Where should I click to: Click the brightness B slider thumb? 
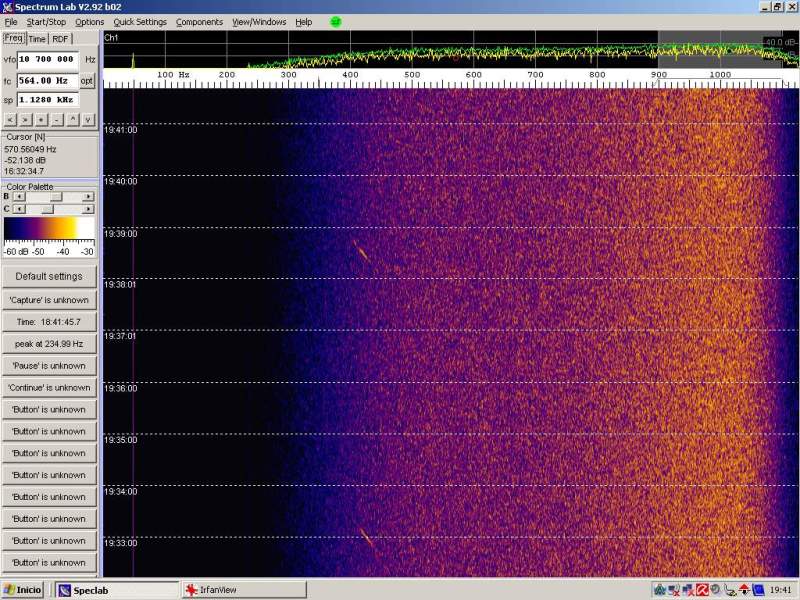[x=56, y=197]
